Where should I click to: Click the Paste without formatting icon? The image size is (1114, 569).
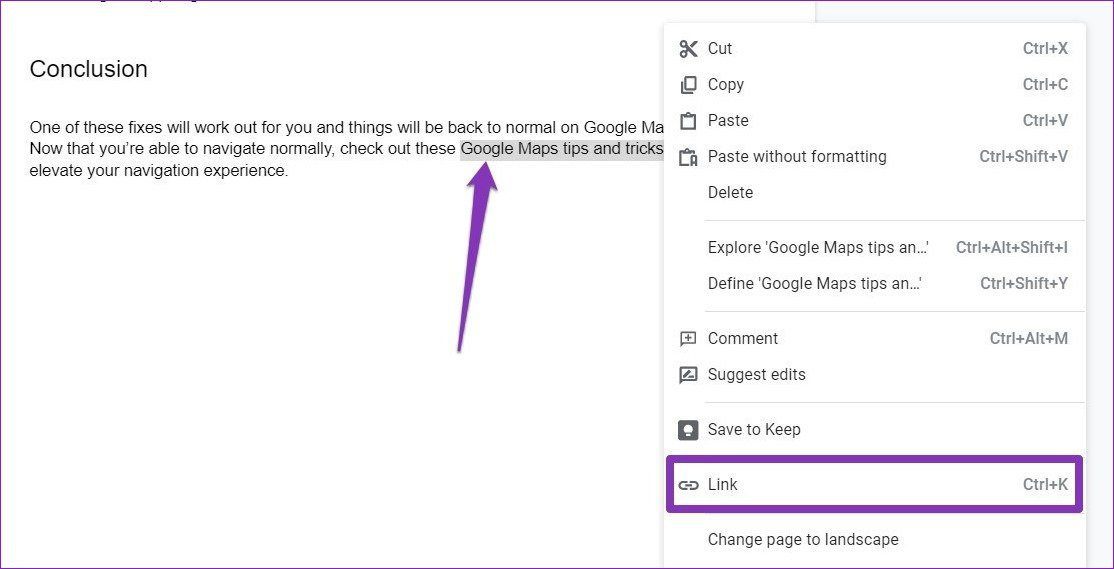(688, 157)
